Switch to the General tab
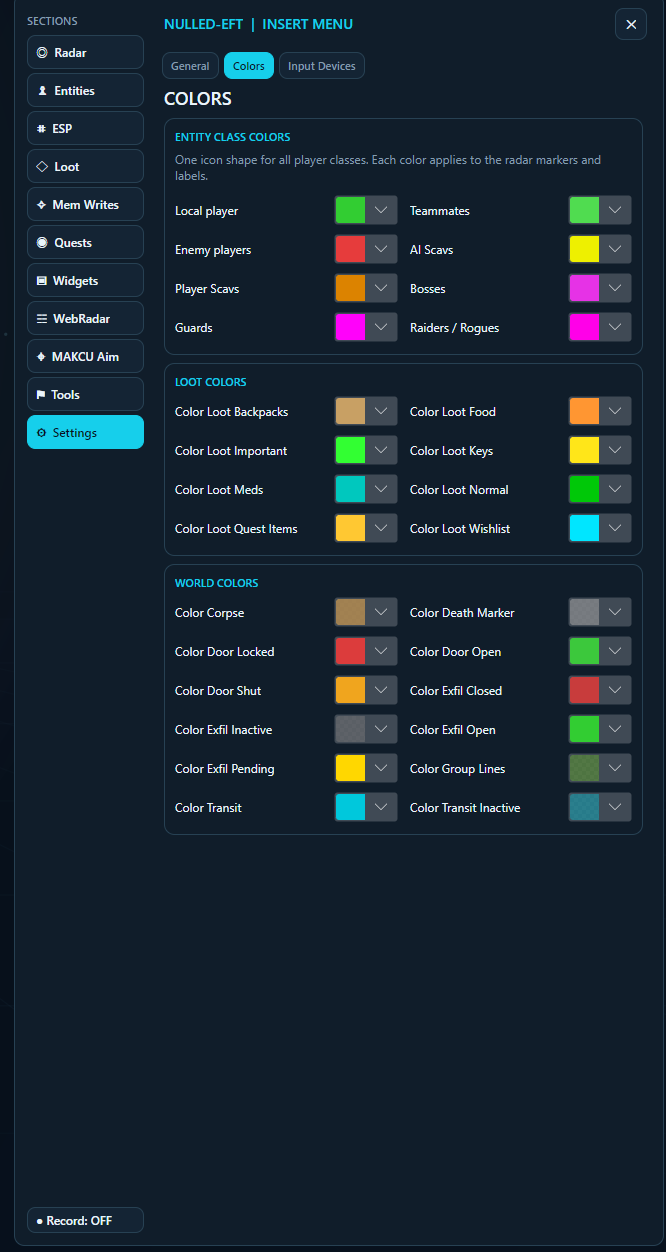666x1252 pixels. [190, 66]
